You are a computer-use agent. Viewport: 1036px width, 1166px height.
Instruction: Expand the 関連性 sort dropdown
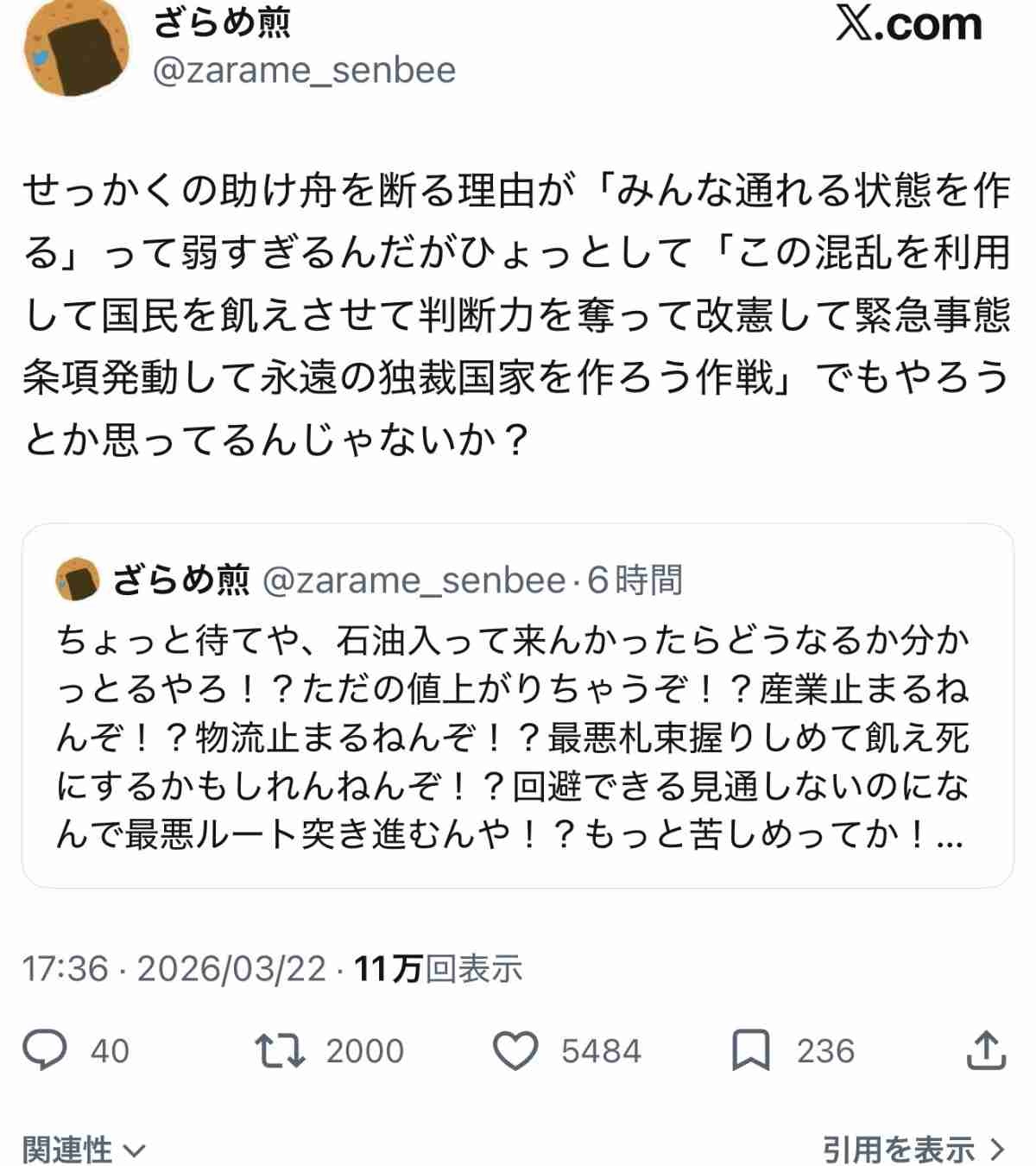[84, 1150]
